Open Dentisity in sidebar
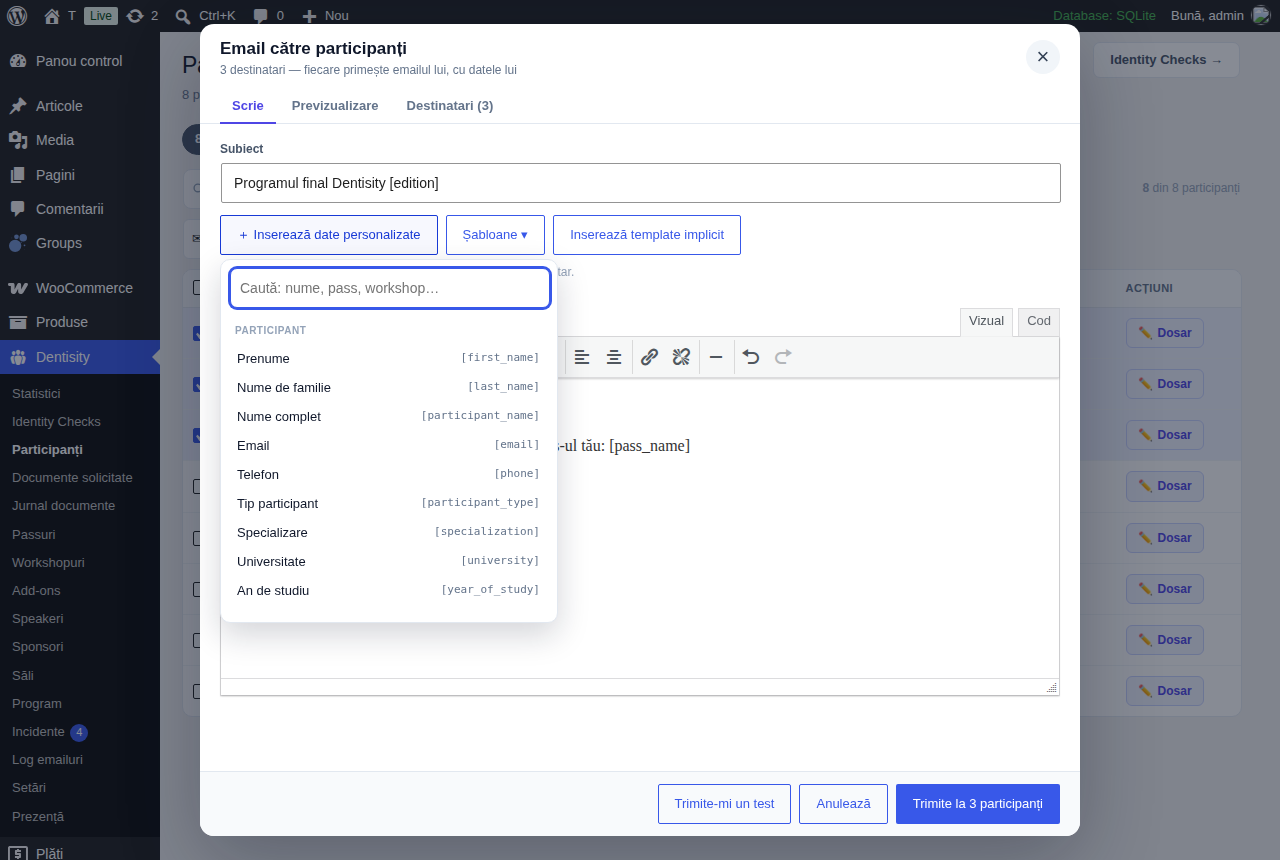Image resolution: width=1280 pixels, height=860 pixels. click(80, 357)
